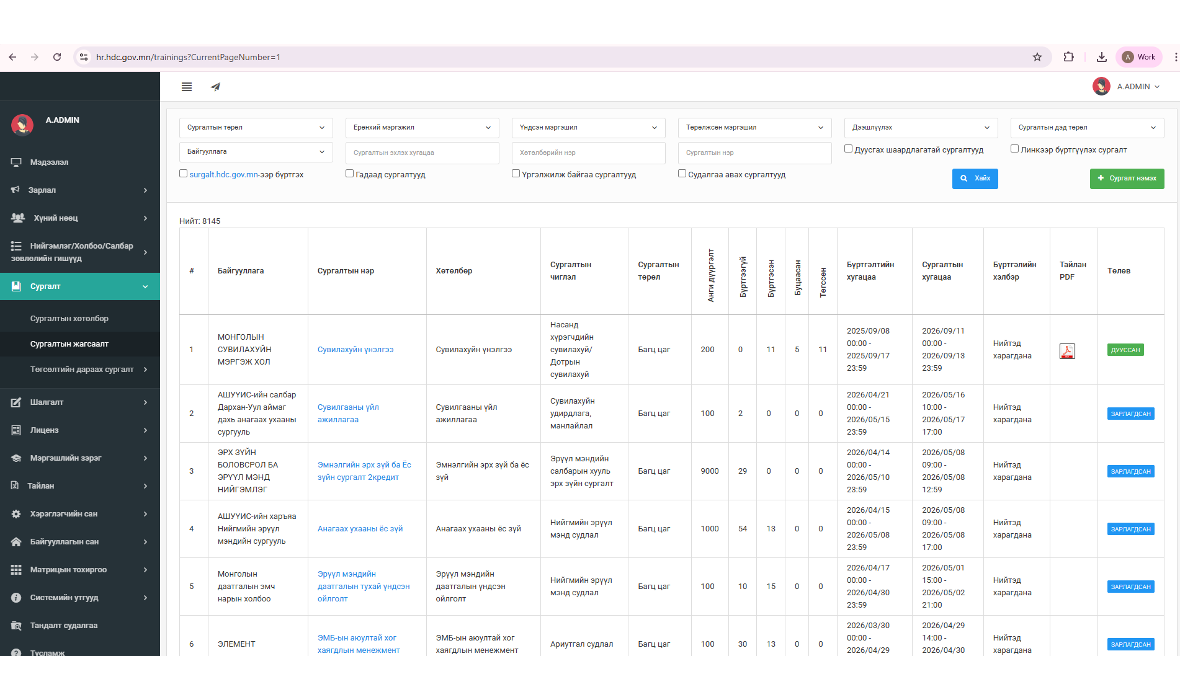Open the Тусламж sidebar item
The image size is (1180, 700).
coord(80,652)
